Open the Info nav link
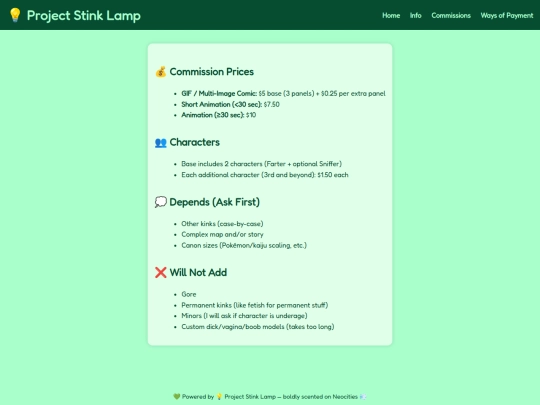The image size is (540, 405). coord(415,15)
